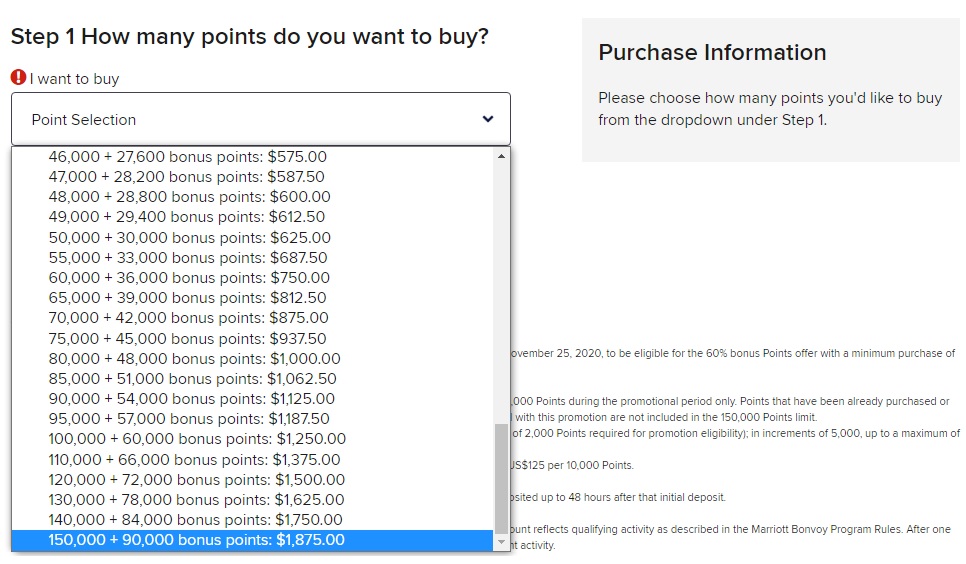Select 100,000 + 60,000 bonus points: $1,250.00

point(197,439)
